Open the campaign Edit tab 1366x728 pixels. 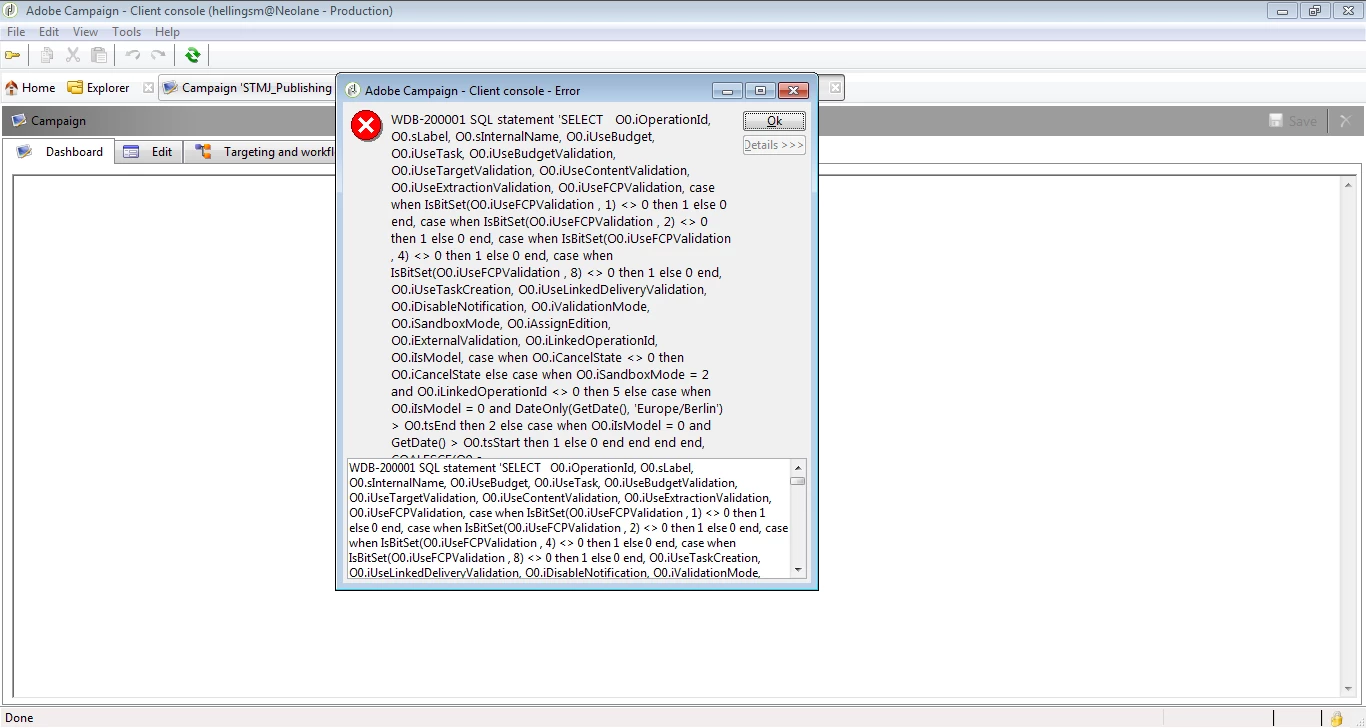(x=149, y=152)
